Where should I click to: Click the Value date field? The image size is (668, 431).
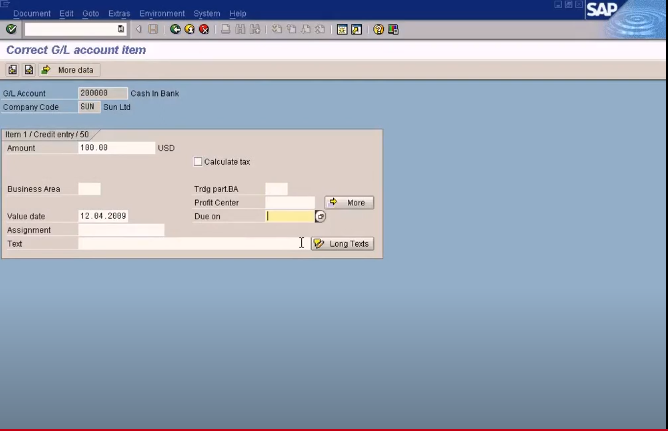point(103,216)
